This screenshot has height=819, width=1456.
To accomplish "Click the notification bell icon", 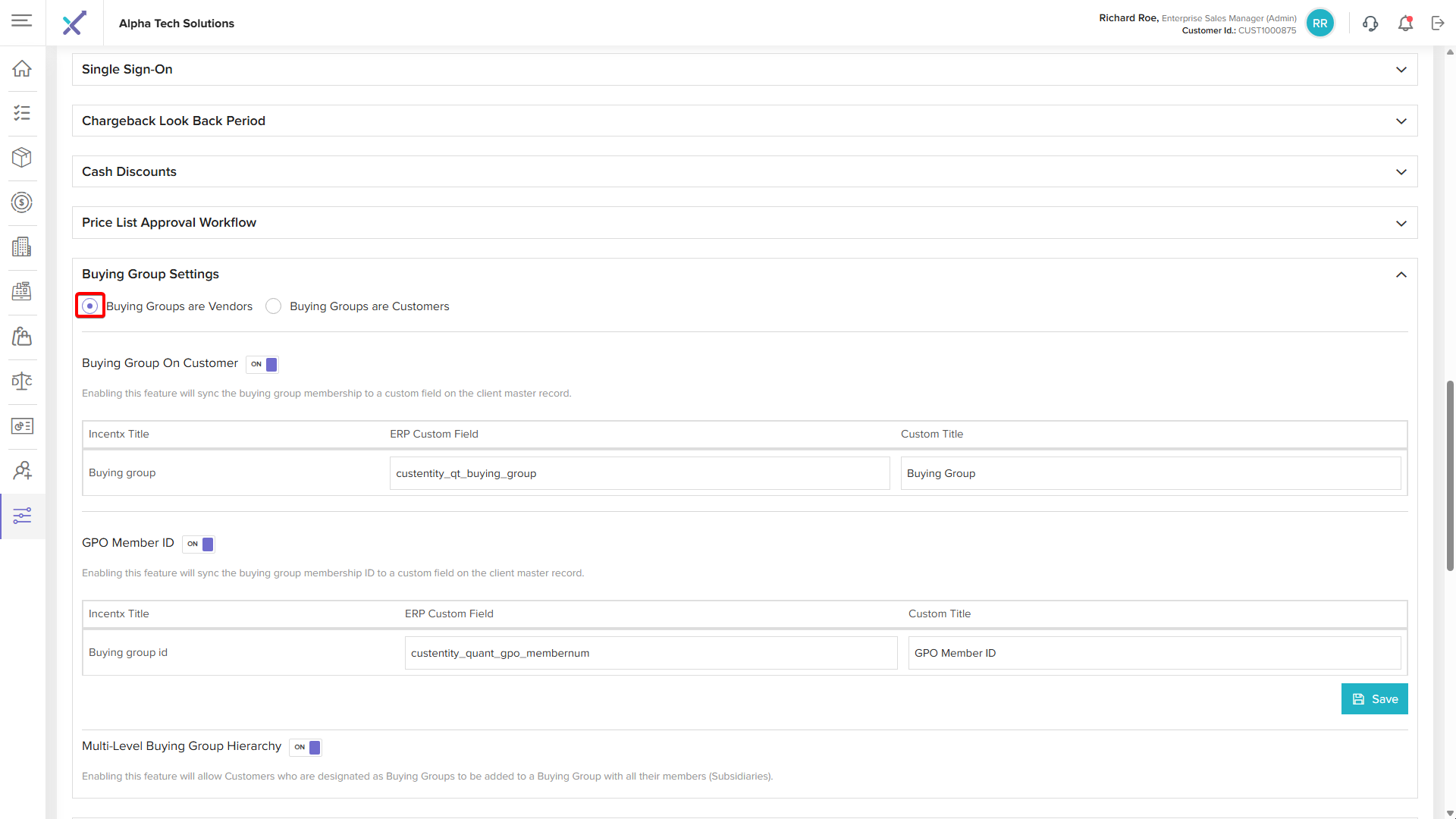I will coord(1405,24).
